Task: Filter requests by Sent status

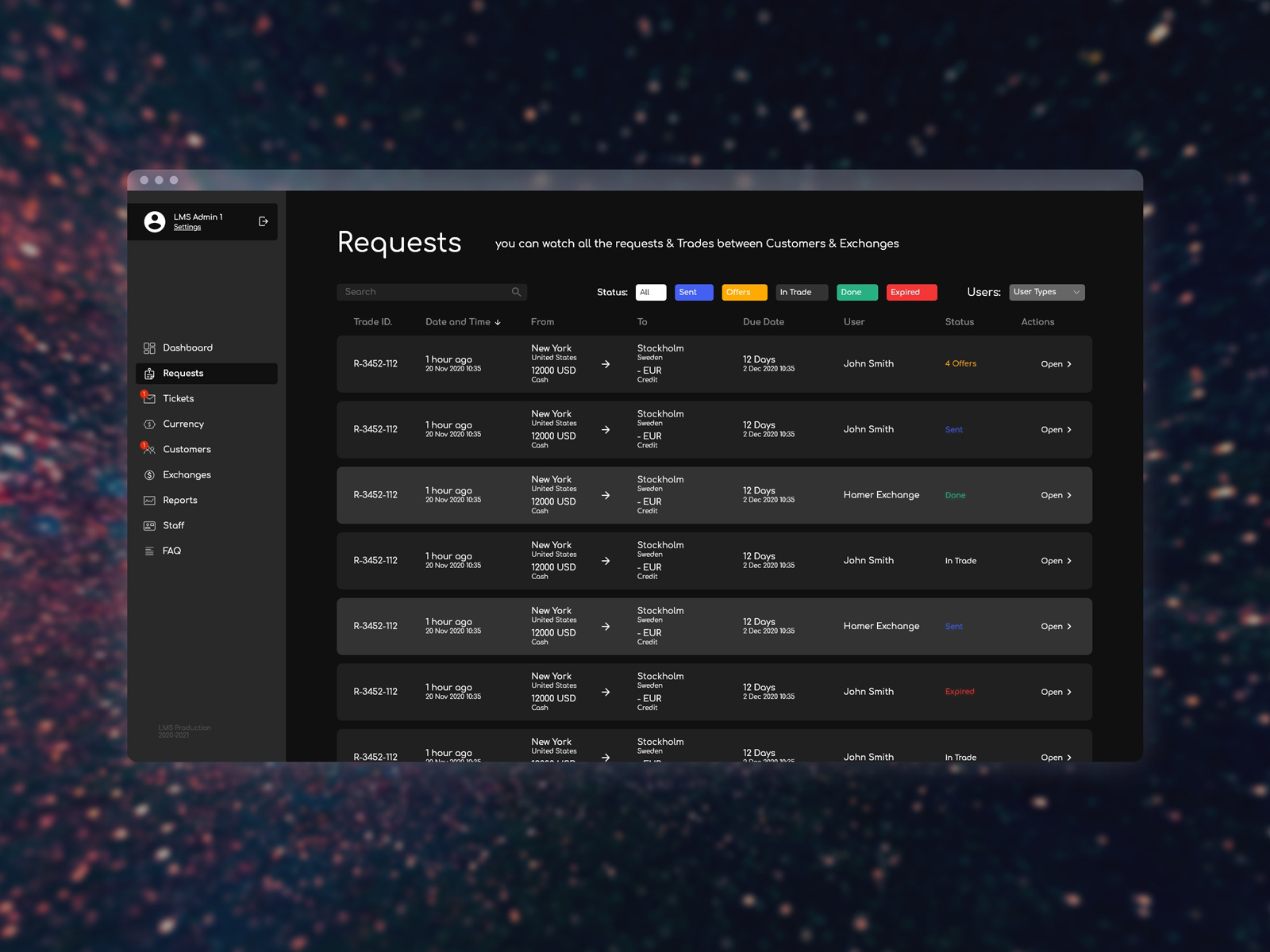Action: [x=693, y=292]
